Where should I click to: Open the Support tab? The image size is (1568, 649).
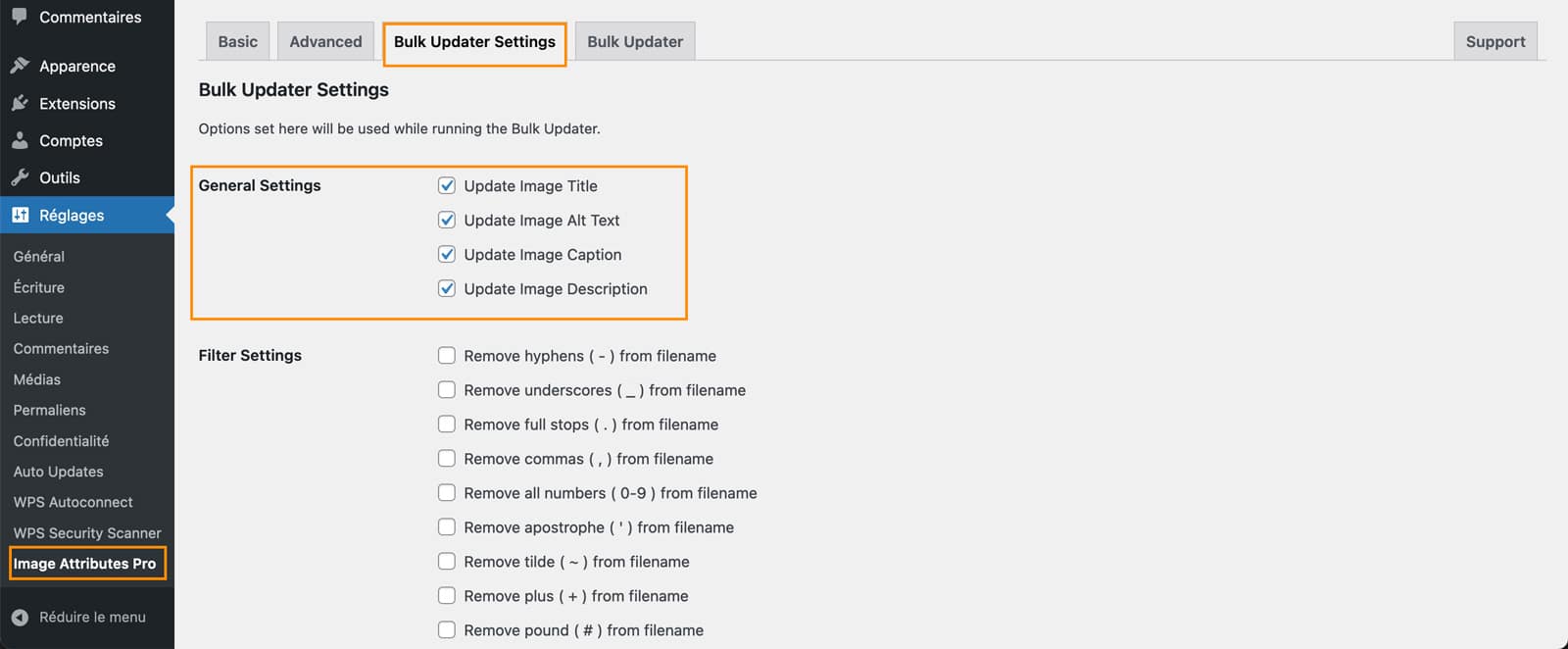(x=1495, y=41)
